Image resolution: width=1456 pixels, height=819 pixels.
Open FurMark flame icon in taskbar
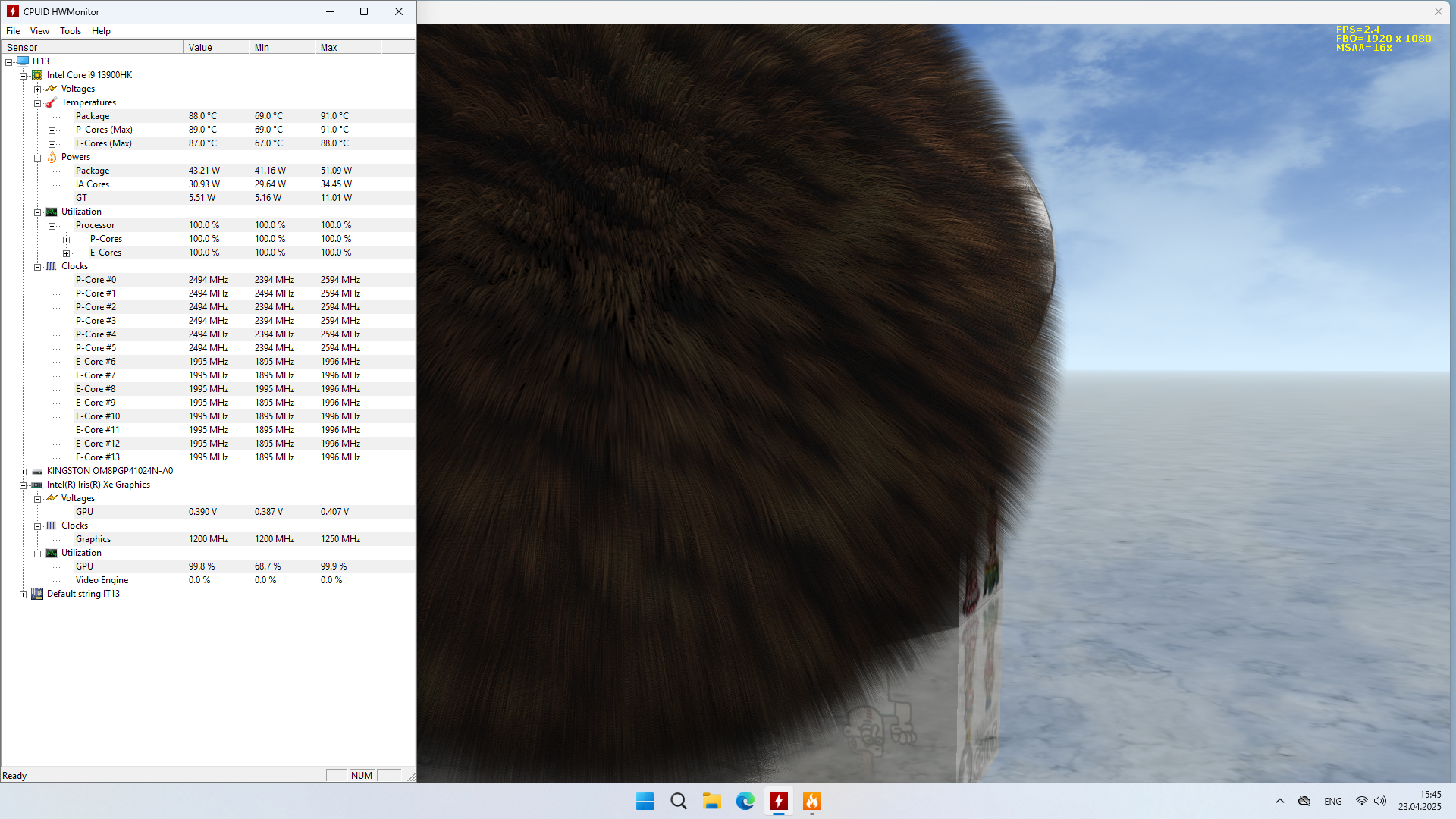(x=811, y=801)
